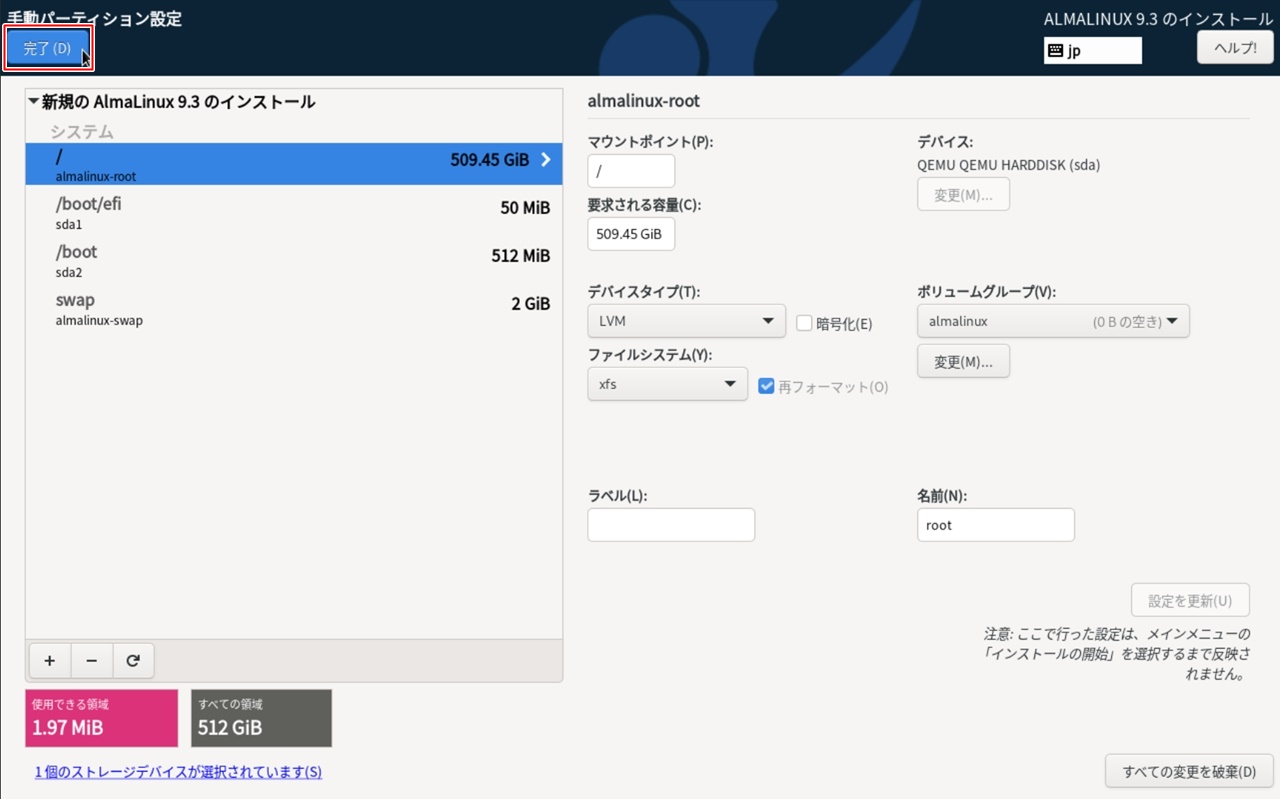Uncheck the 再フォーマット reformat checkbox

(x=766, y=386)
